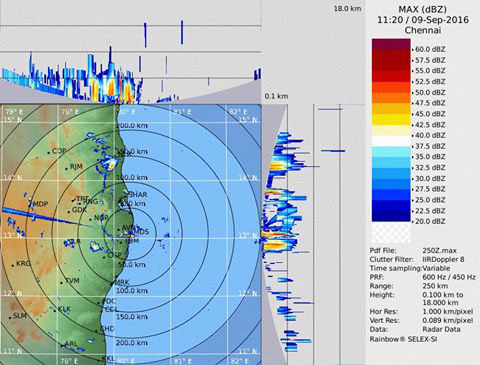480x365 pixels.
Task: Click the MDP station label on map
Action: pyautogui.click(x=40, y=204)
